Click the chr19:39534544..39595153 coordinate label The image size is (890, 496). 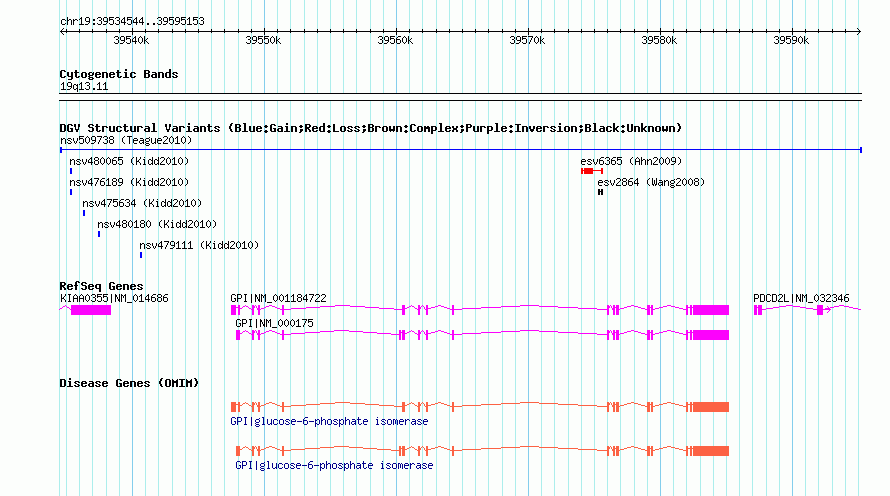coord(132,21)
